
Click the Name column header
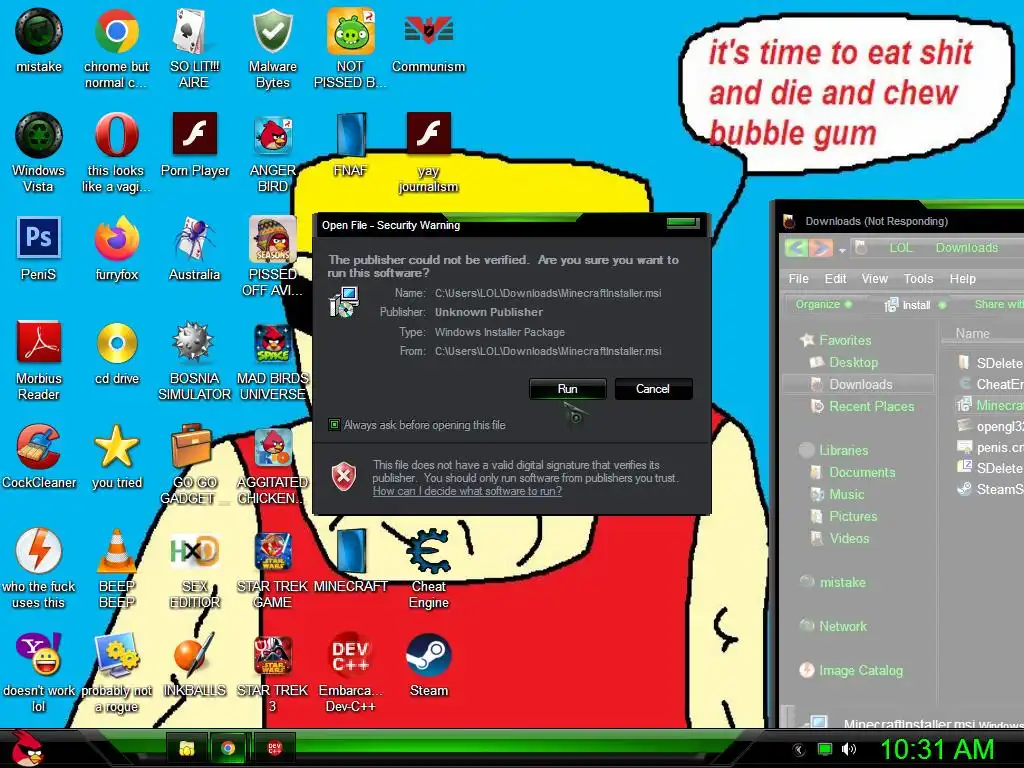tap(972, 334)
